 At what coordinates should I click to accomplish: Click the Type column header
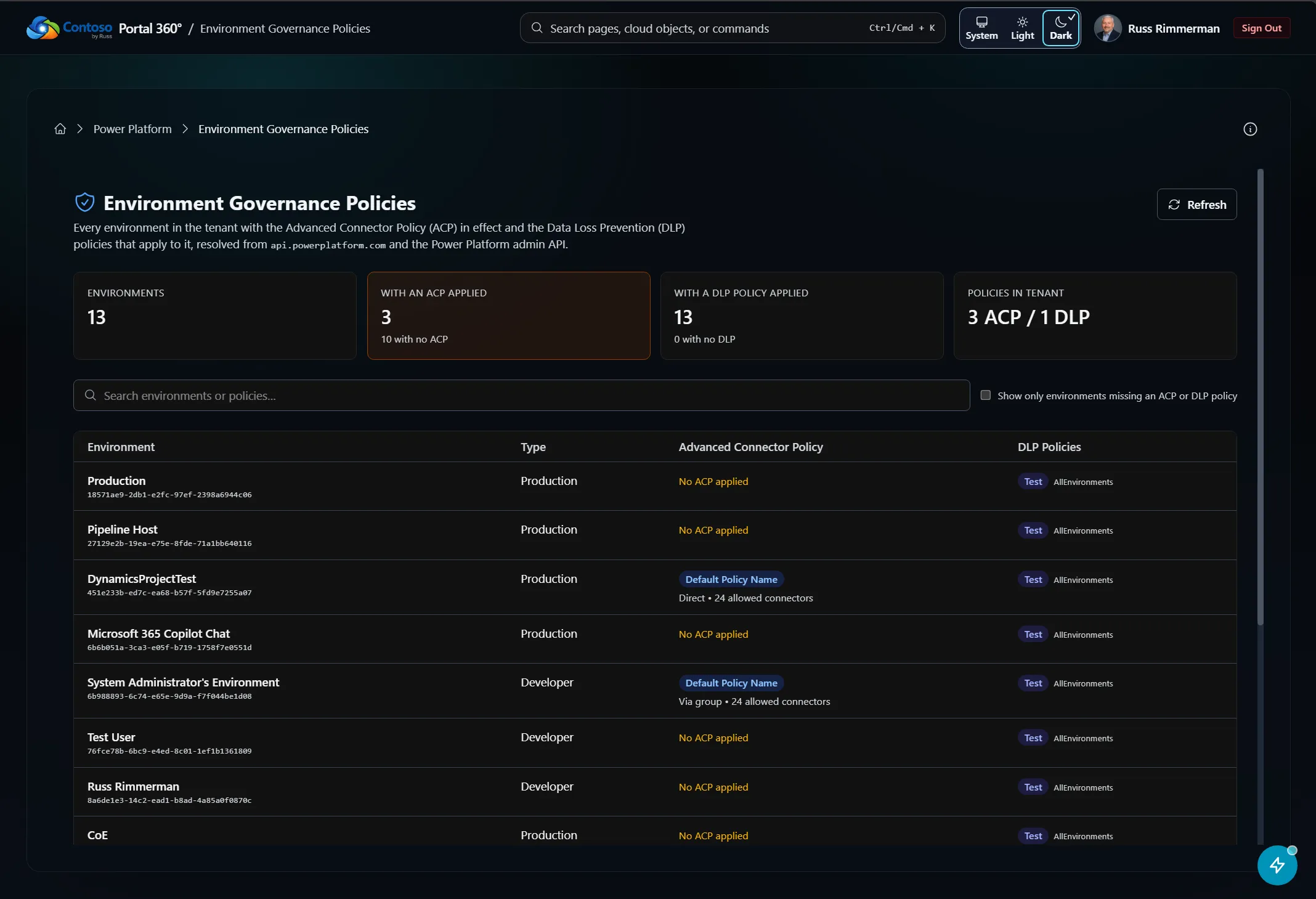533,447
